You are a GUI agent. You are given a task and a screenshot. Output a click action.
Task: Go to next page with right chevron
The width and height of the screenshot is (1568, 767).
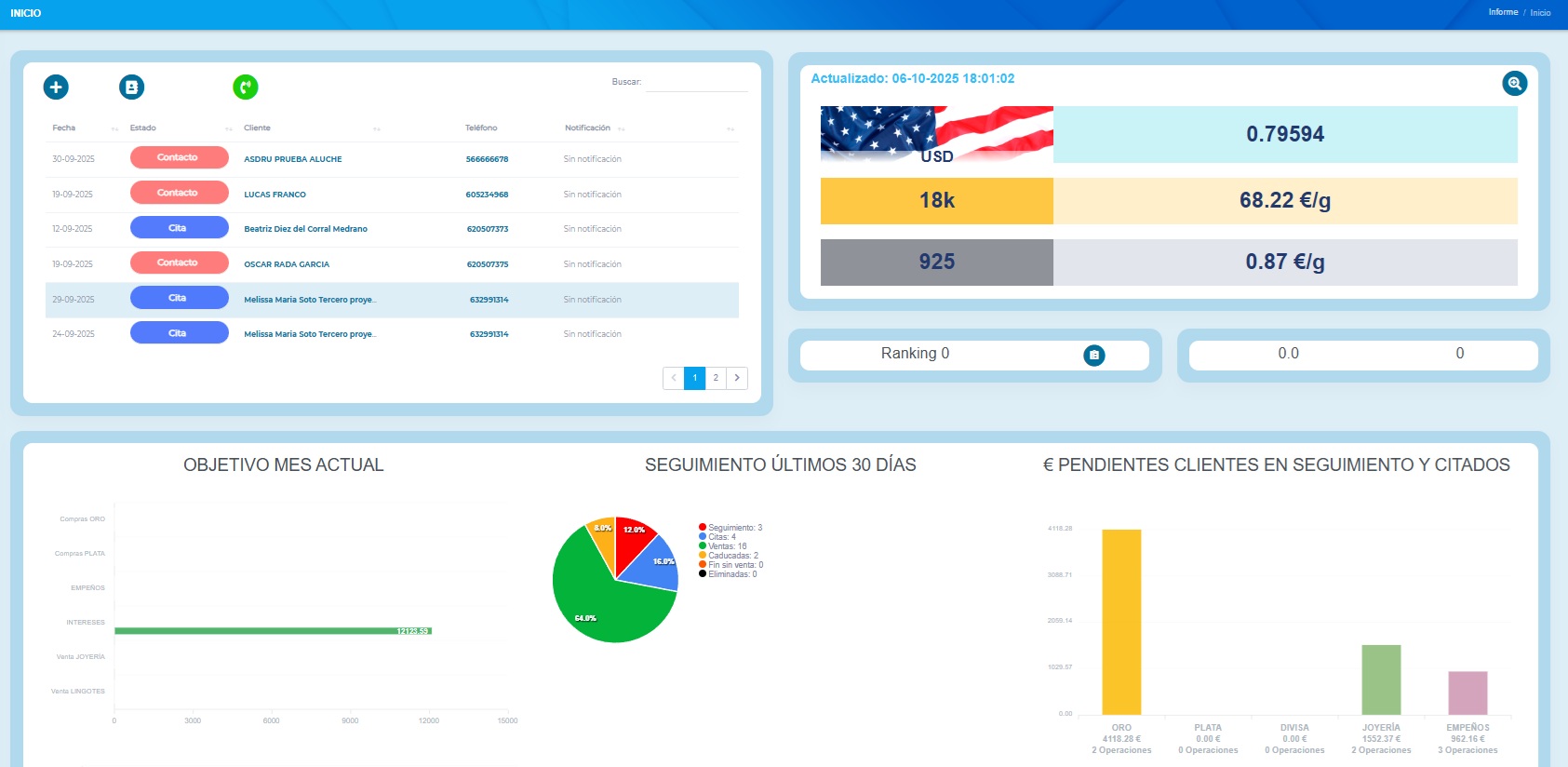(737, 378)
